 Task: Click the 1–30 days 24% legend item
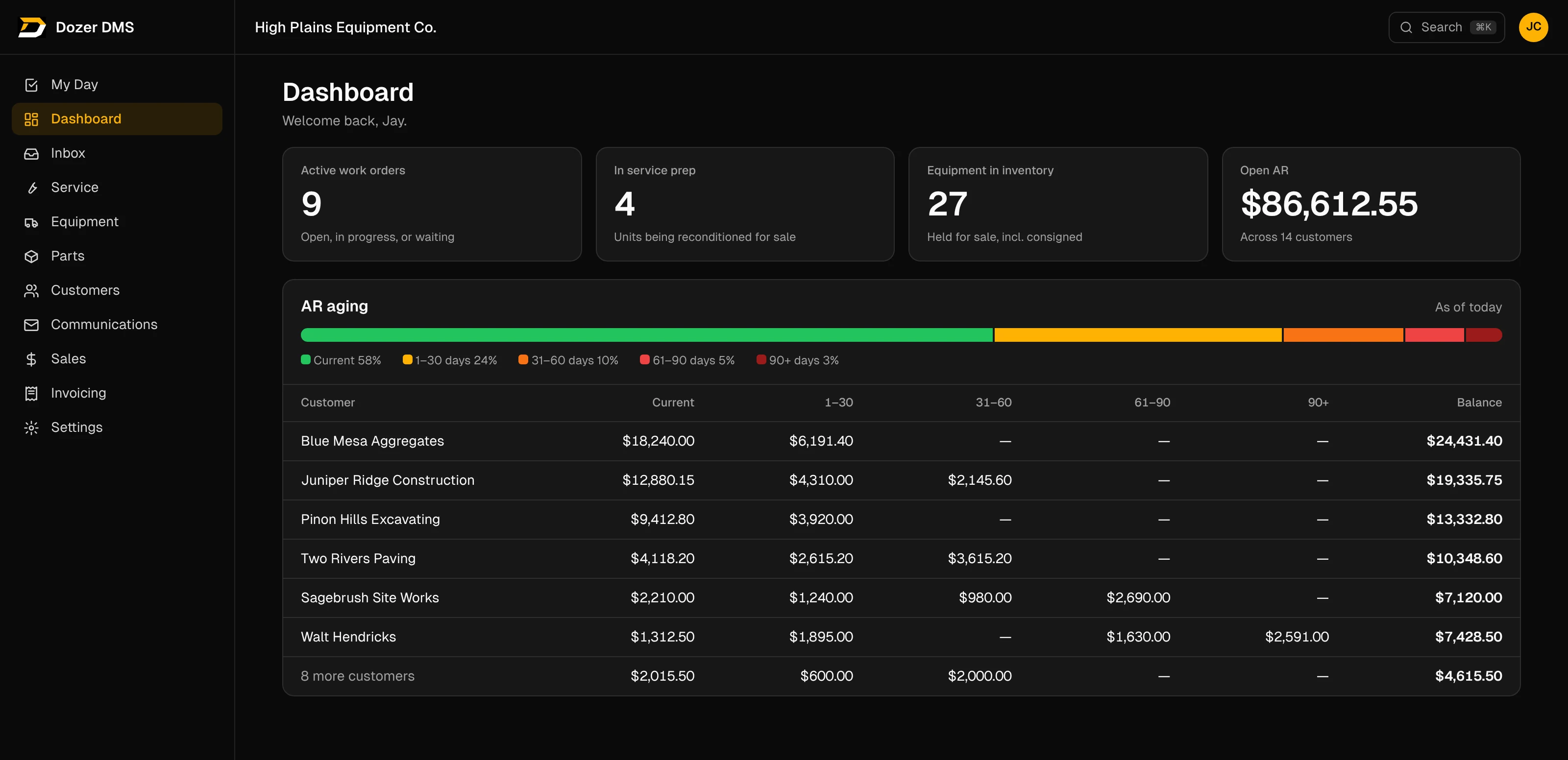coord(450,360)
